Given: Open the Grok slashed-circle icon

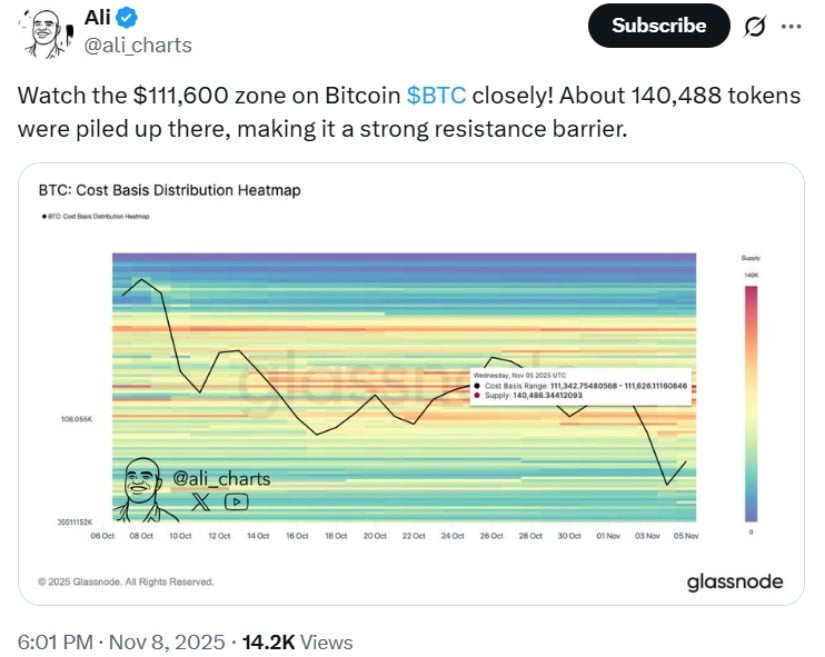Looking at the screenshot, I should tap(757, 26).
